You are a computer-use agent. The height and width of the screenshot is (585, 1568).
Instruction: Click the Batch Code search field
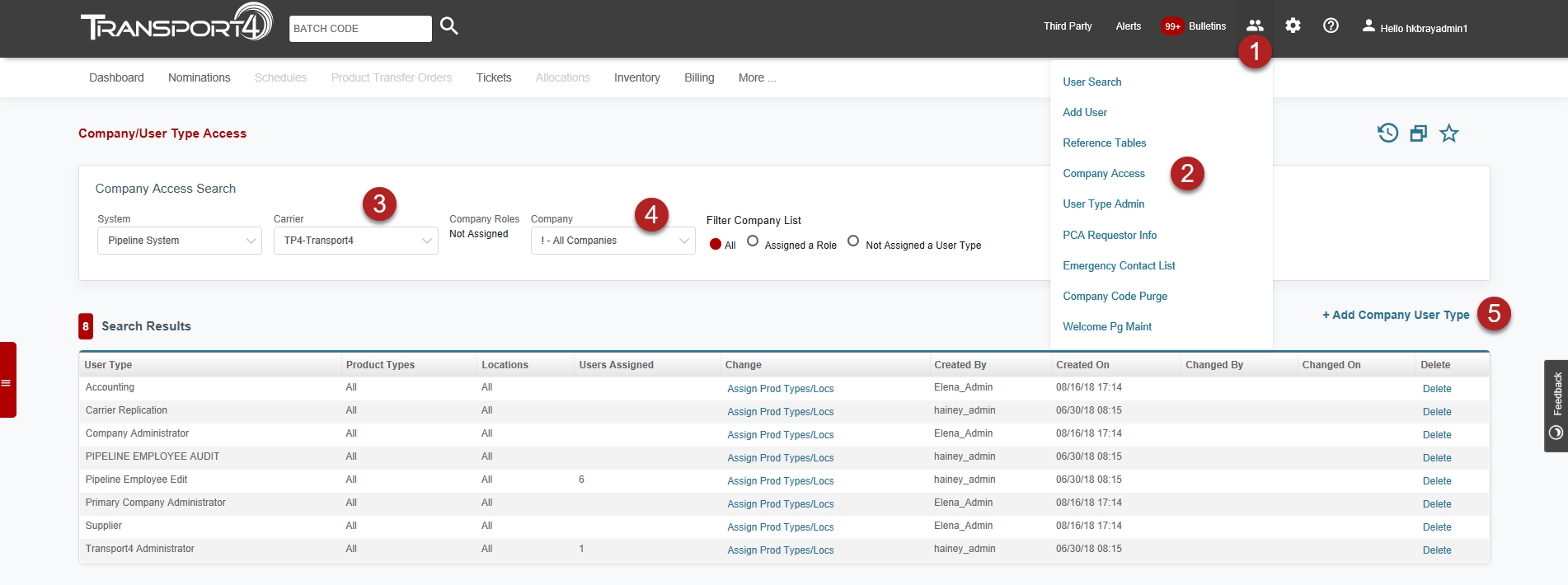360,29
